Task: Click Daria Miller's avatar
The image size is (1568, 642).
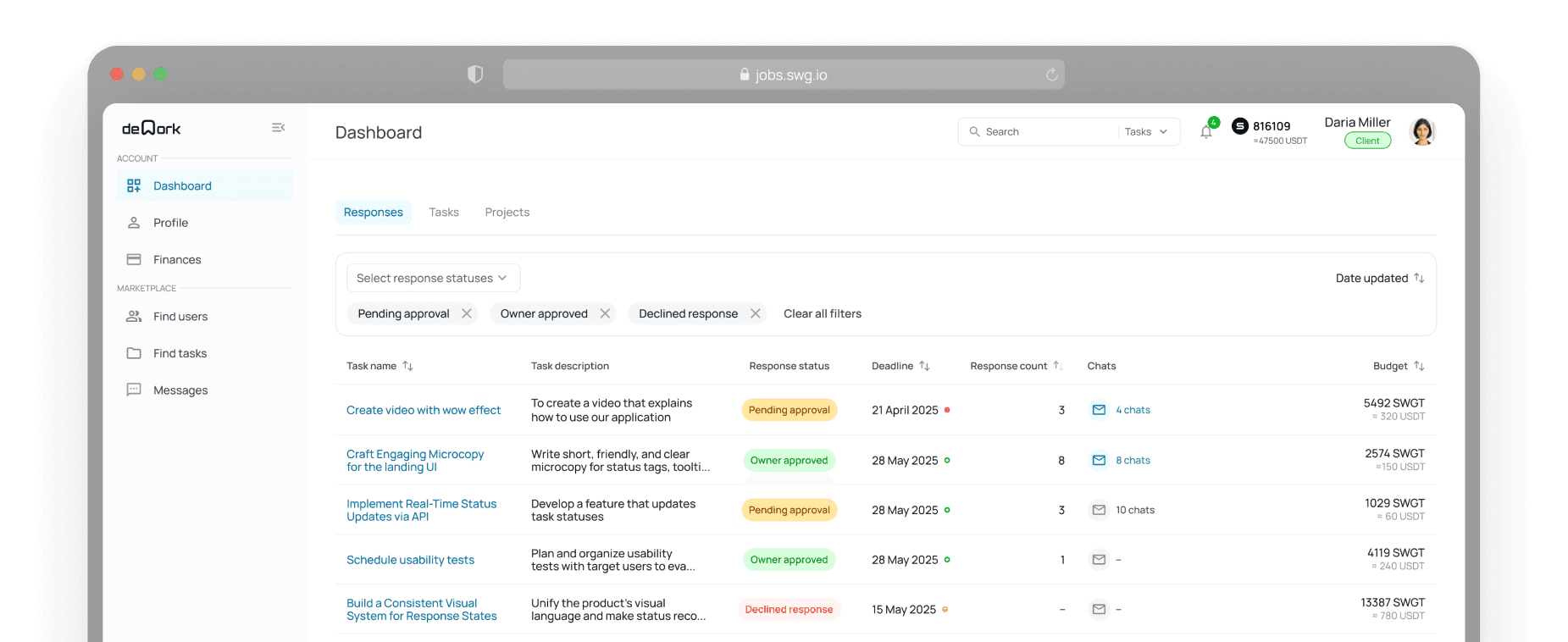Action: coord(1422,131)
